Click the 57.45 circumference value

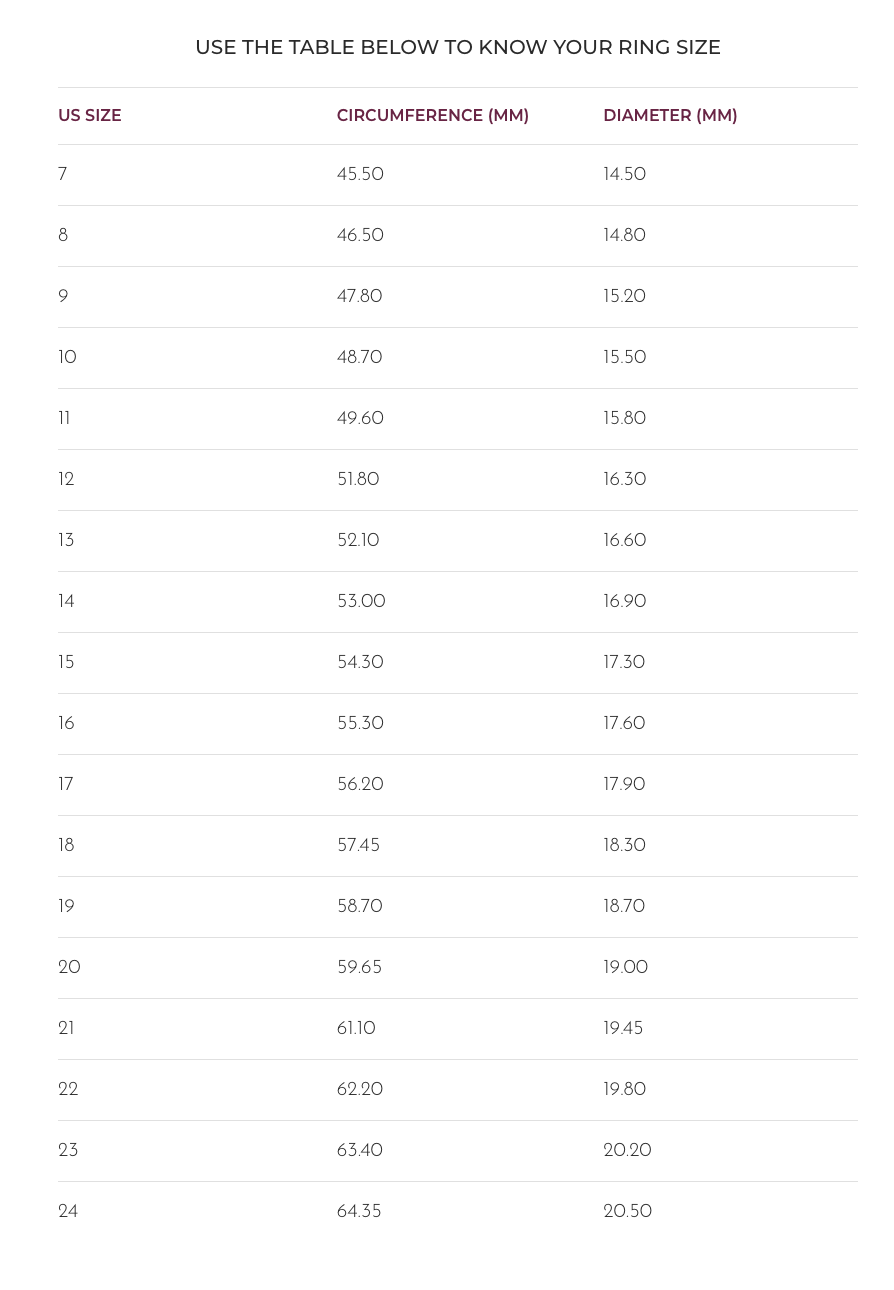tap(358, 846)
